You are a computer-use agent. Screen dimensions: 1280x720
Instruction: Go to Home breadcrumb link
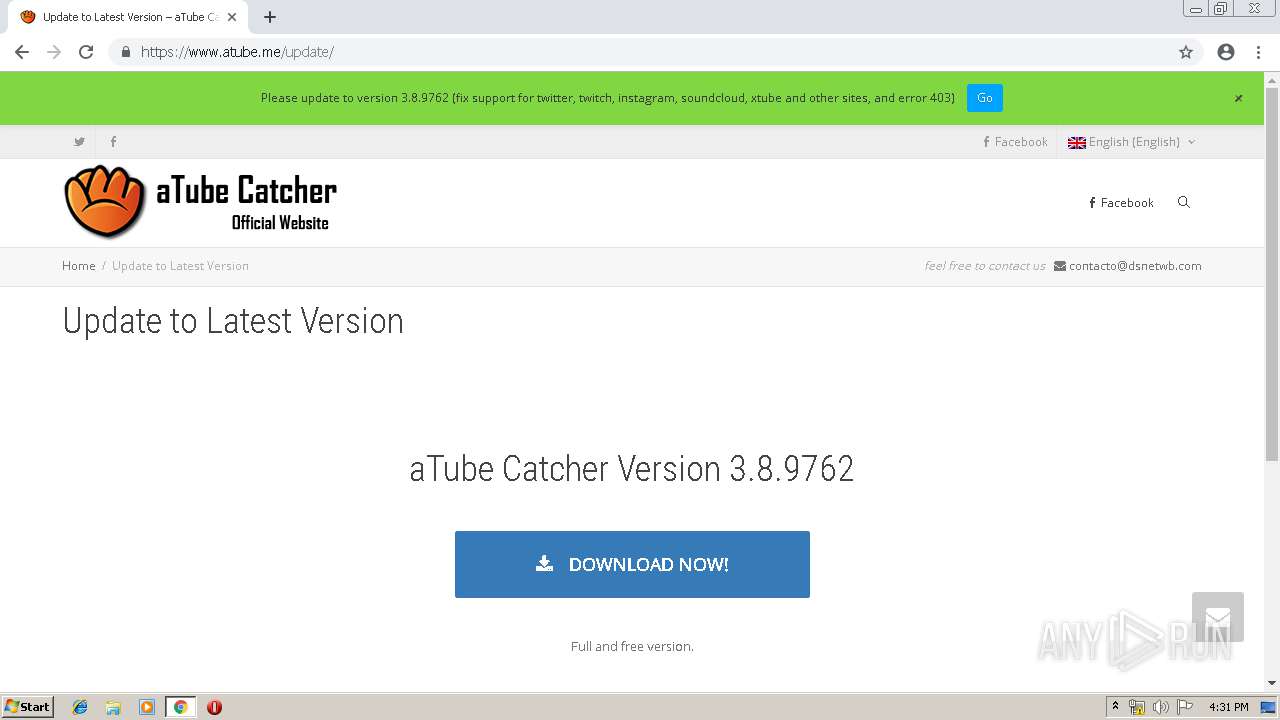tap(79, 266)
